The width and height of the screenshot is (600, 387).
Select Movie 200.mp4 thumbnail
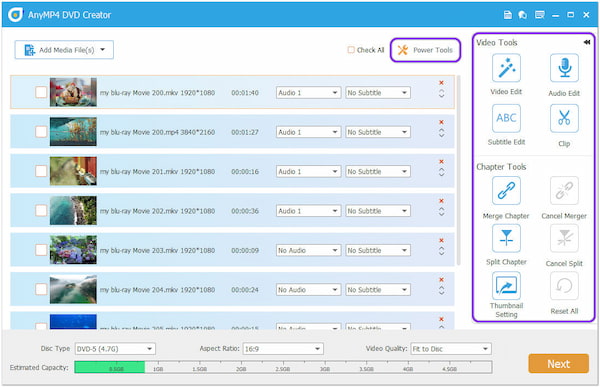click(73, 132)
